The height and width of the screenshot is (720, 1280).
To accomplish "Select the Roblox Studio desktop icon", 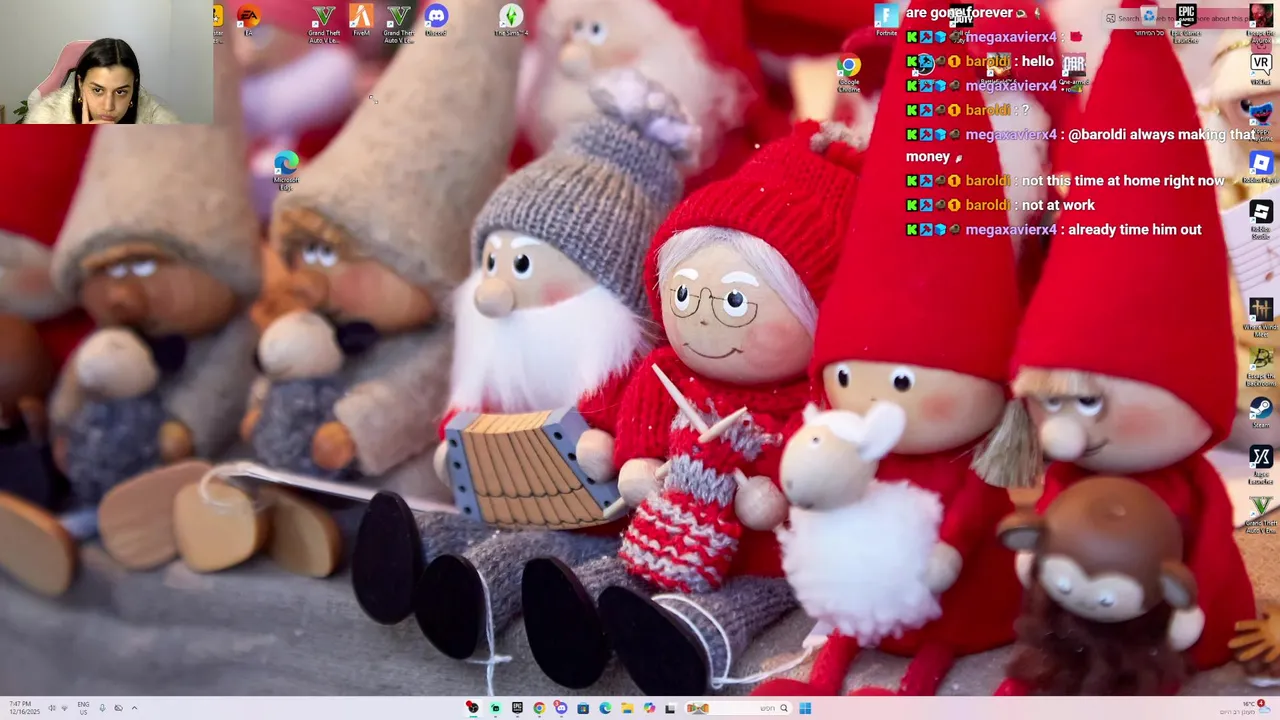I will click(x=1261, y=219).
